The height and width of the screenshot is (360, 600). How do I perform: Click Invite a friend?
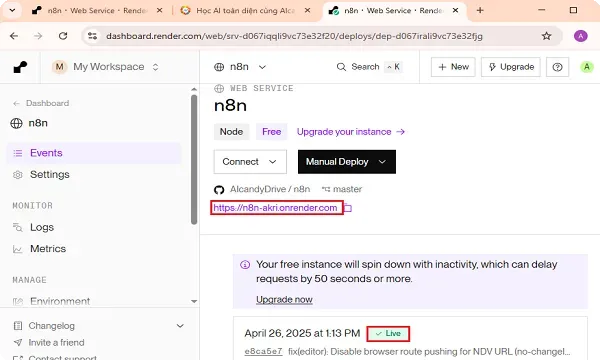[x=56, y=342]
